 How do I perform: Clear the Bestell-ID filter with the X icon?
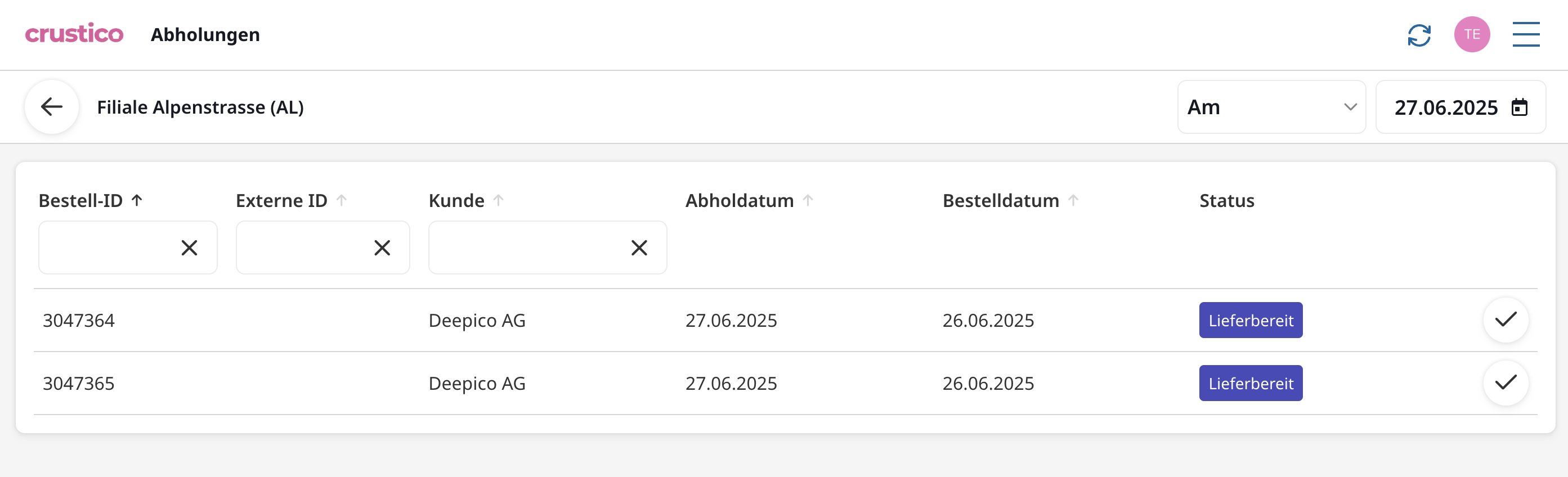[x=189, y=247]
